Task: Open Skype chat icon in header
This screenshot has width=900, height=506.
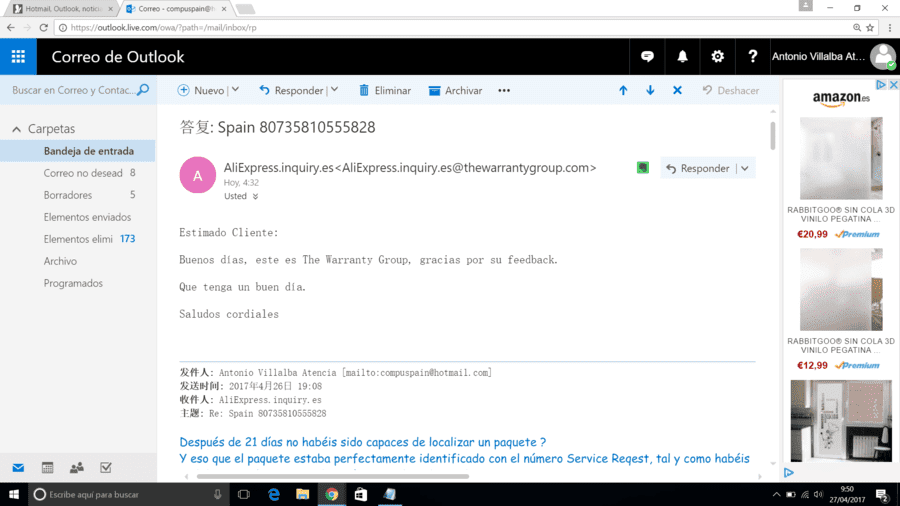Action: coord(647,56)
